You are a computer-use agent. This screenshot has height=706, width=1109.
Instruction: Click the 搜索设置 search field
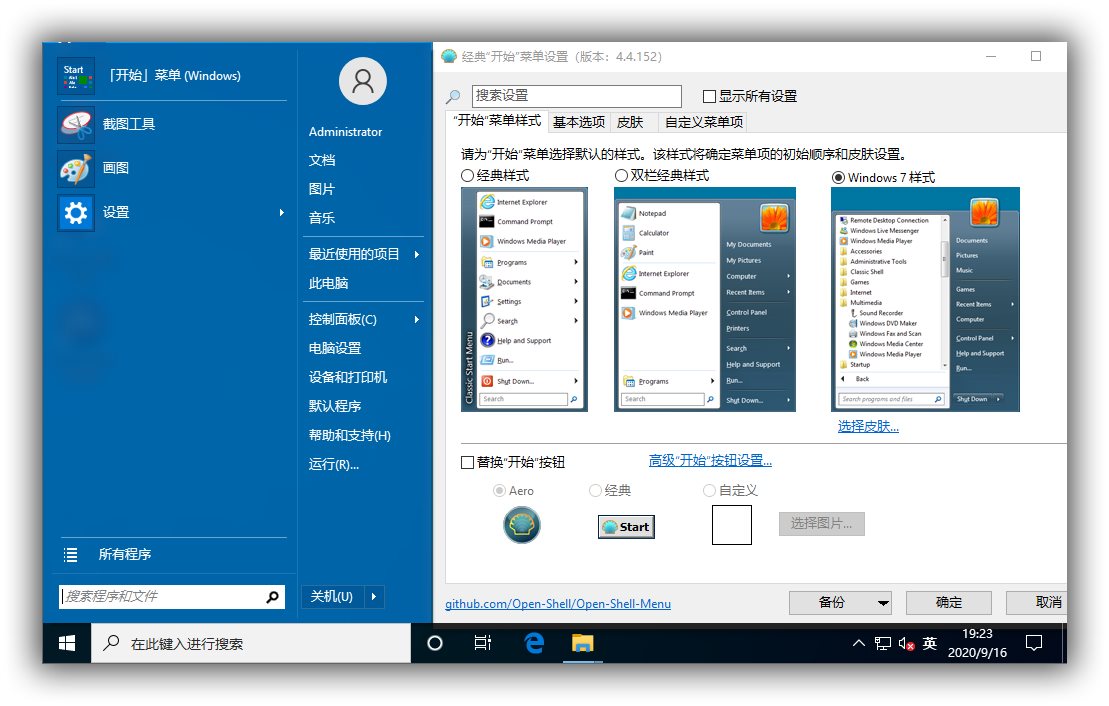576,96
